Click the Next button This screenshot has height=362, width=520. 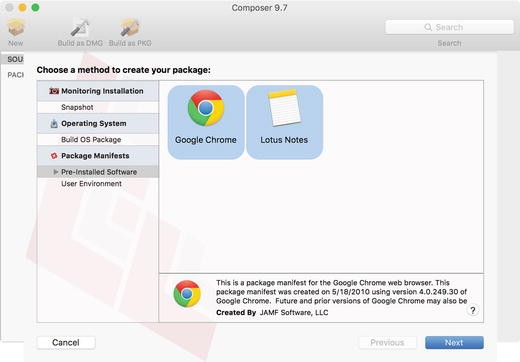pyautogui.click(x=454, y=342)
